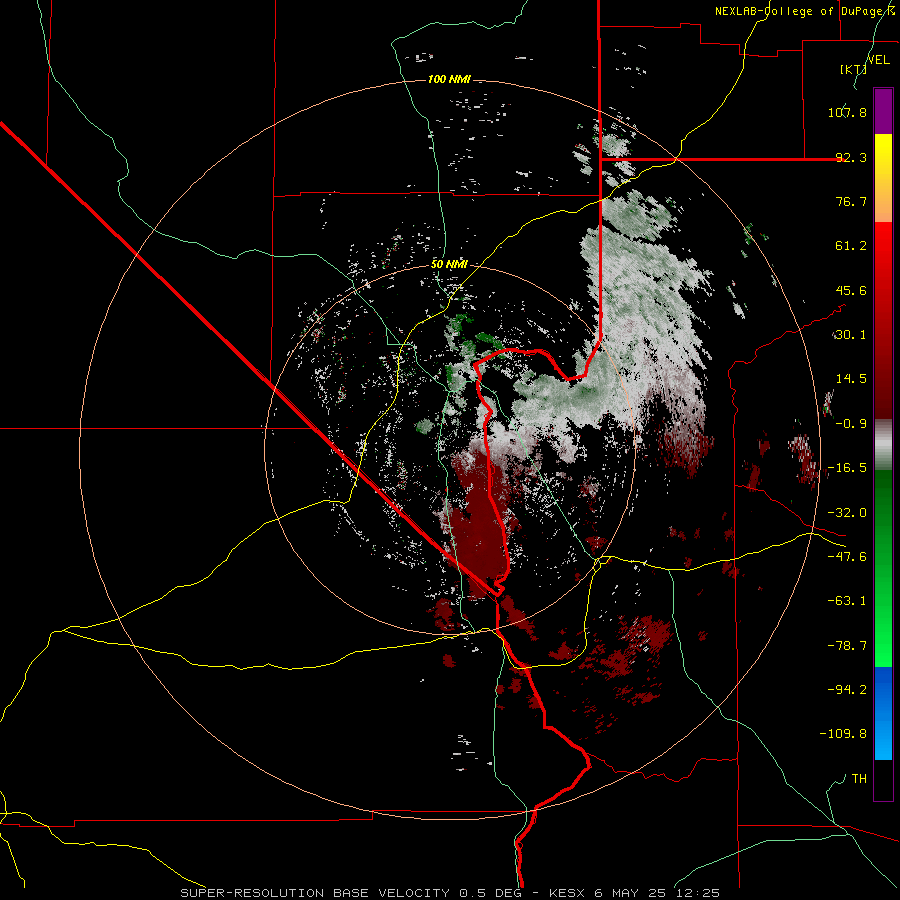
Task: Click the SUPER-RESOLUTION BASE VELOCITY caption text
Action: (x=315, y=893)
